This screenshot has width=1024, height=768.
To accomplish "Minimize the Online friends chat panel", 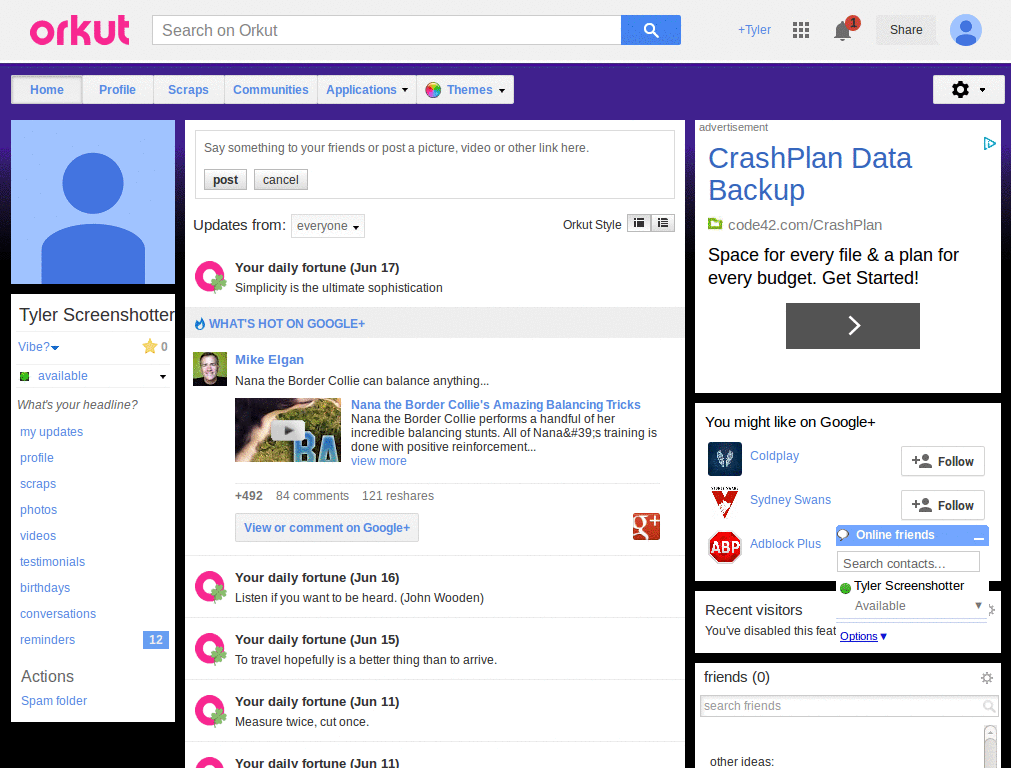I will [x=978, y=536].
